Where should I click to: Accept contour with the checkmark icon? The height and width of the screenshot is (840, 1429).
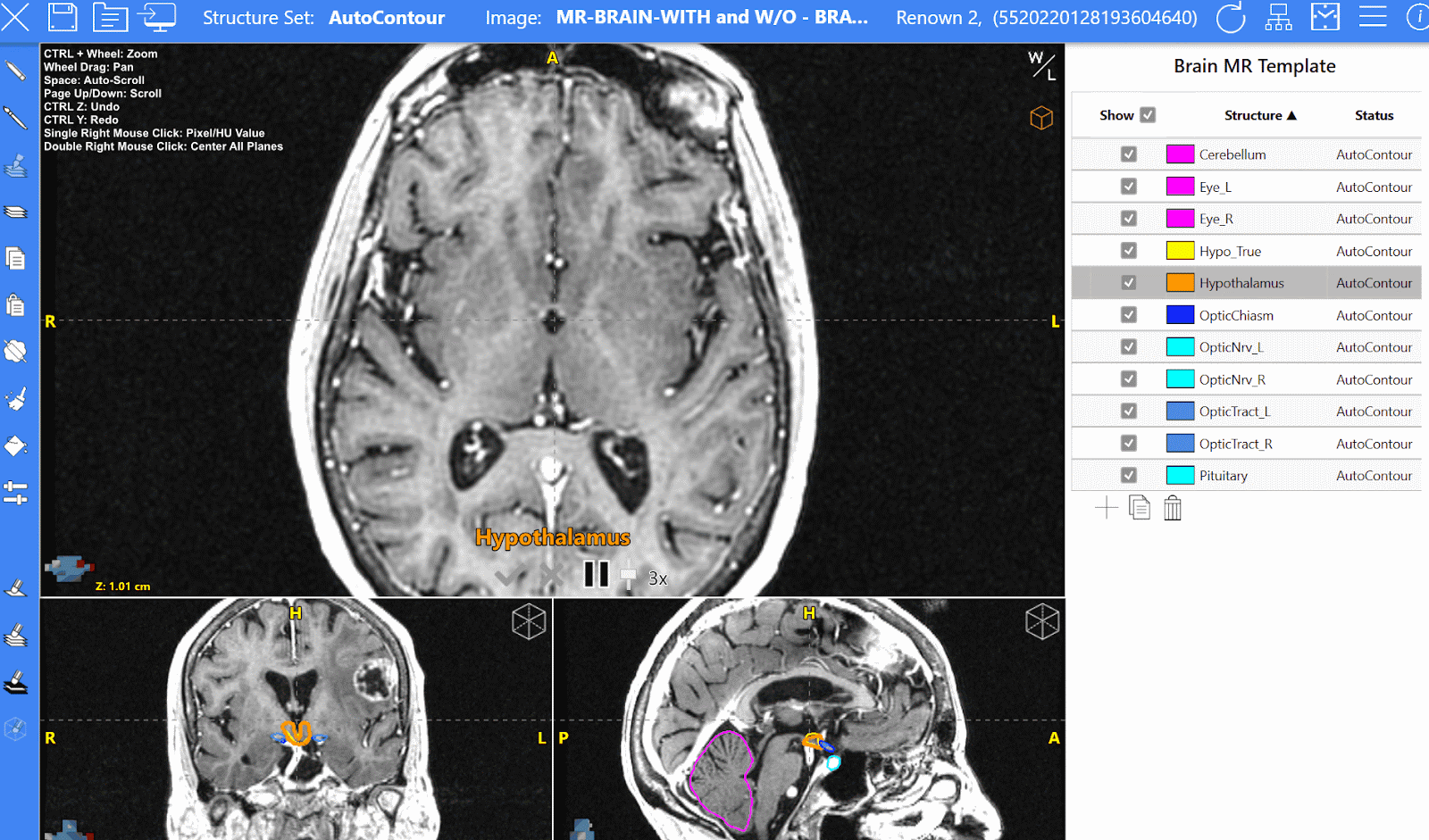(507, 577)
